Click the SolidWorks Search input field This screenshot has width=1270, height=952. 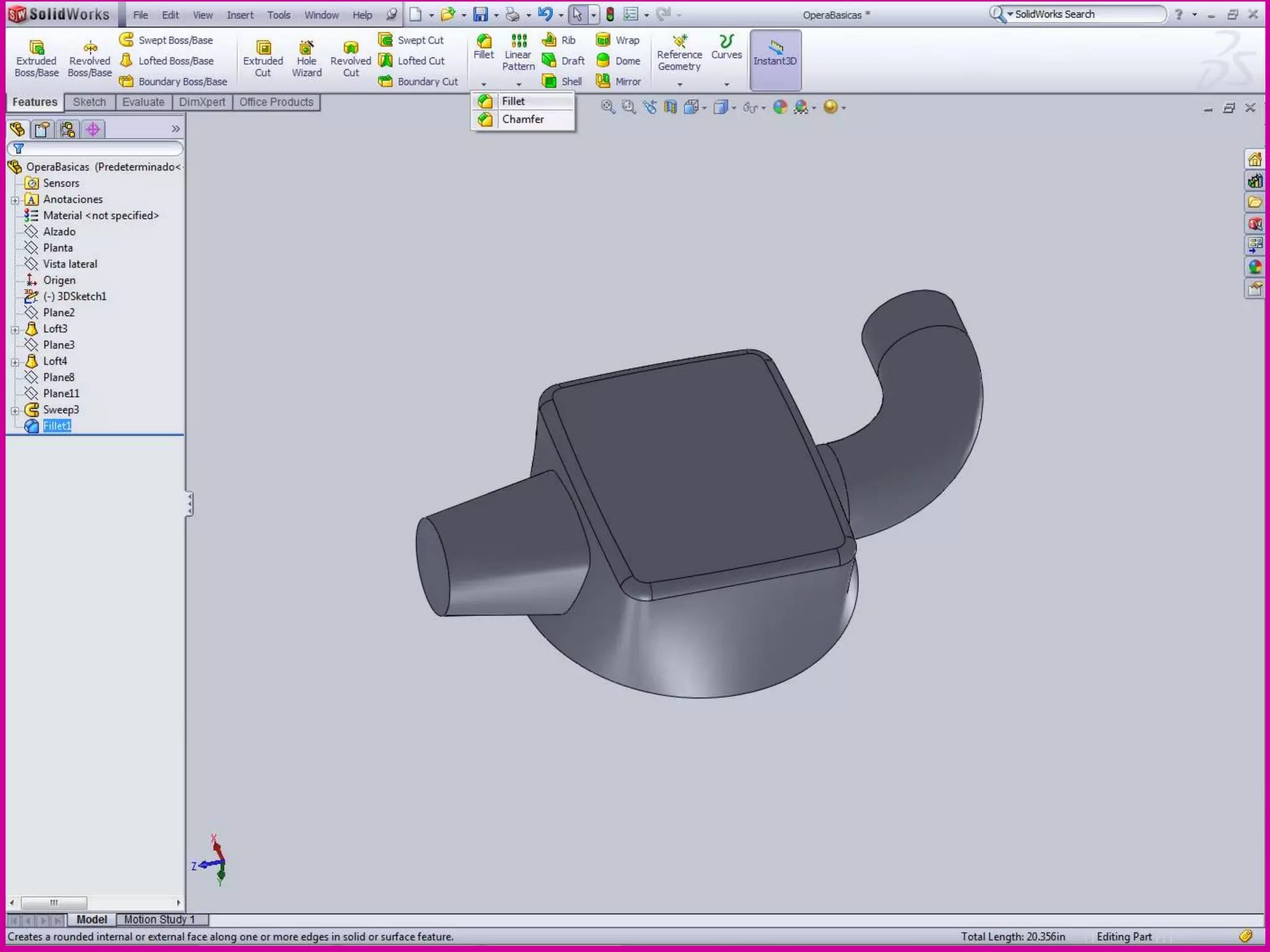1086,14
